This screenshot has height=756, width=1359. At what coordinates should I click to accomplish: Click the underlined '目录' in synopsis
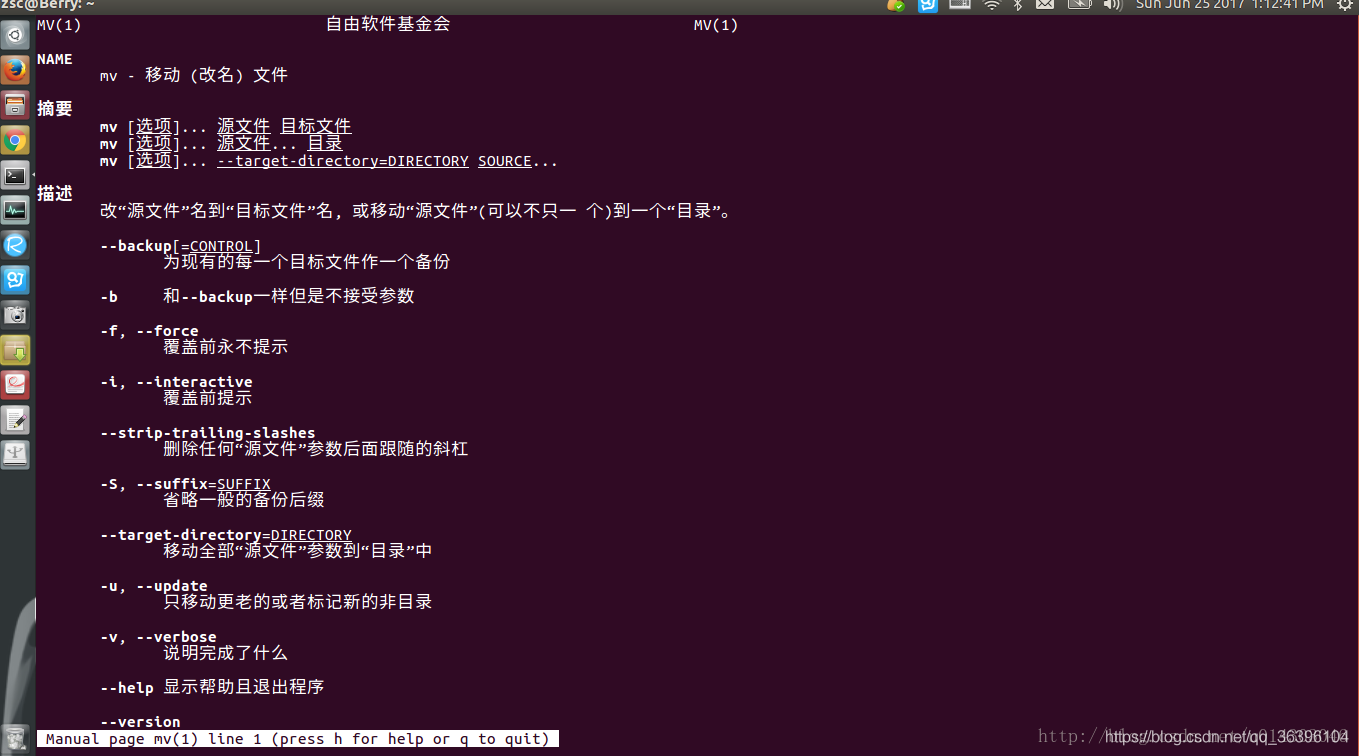tap(325, 143)
